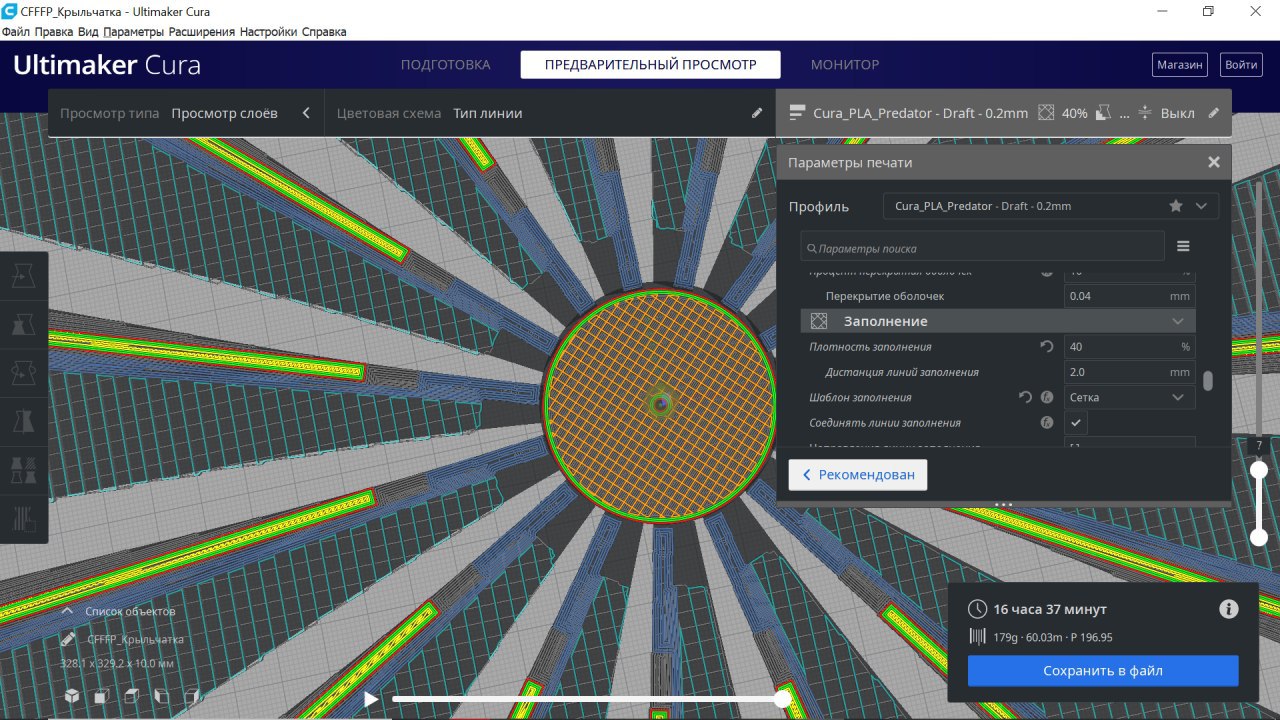Viewport: 1280px width, 720px height.
Task: Click the star icon in profile selector
Action: [1176, 206]
